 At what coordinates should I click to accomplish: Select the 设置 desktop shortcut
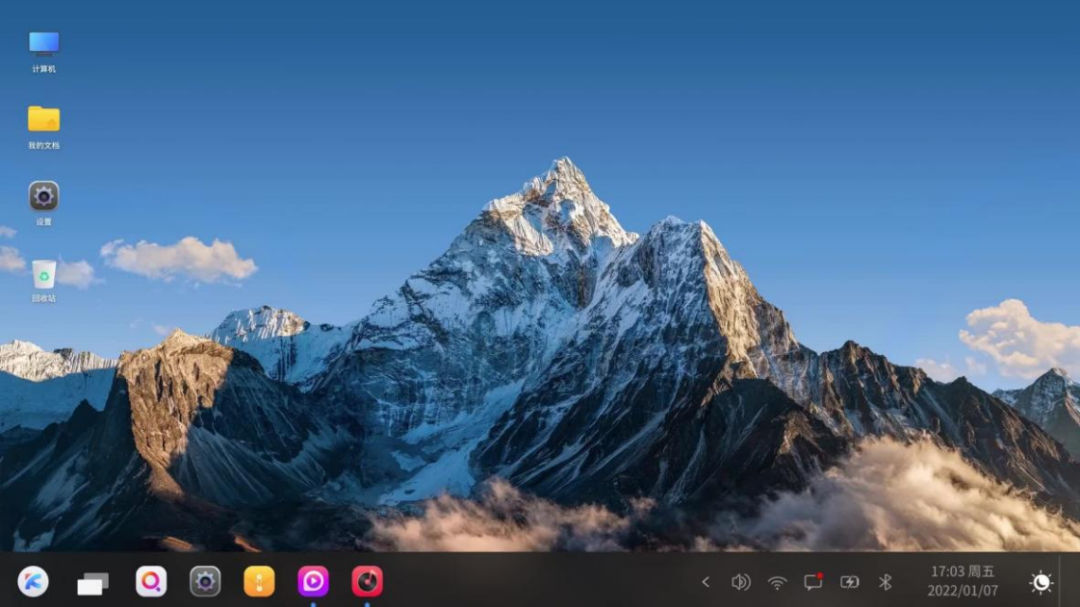[43, 204]
